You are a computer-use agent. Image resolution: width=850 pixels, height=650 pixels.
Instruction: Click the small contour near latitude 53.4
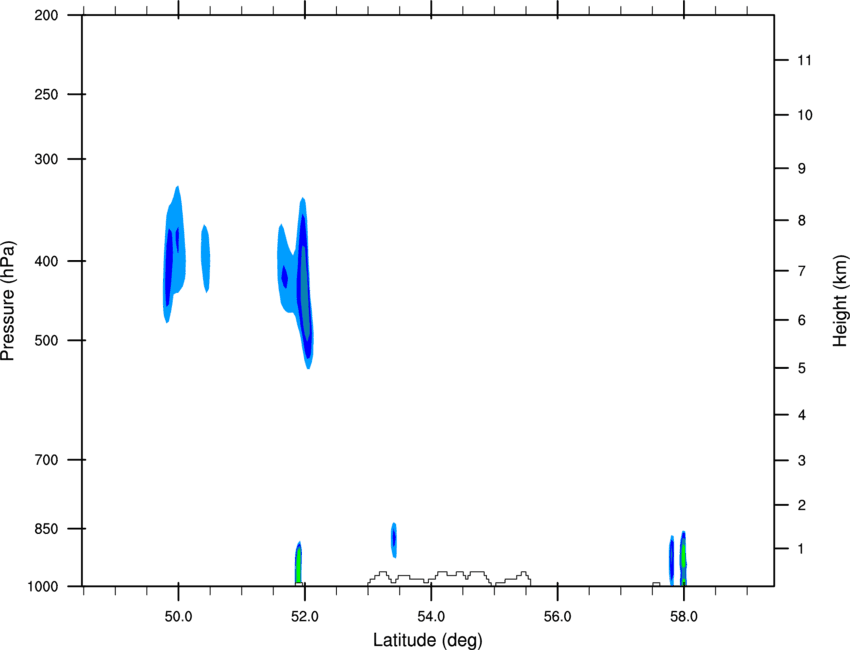coord(394,540)
